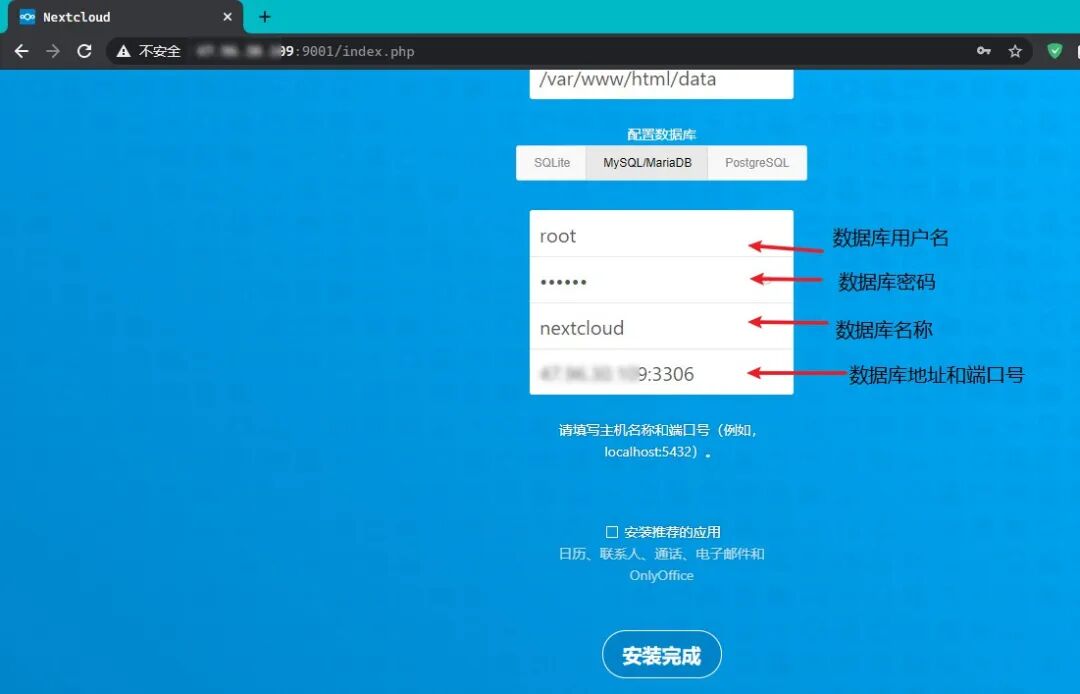Open the green shield extension icon

(1055, 51)
